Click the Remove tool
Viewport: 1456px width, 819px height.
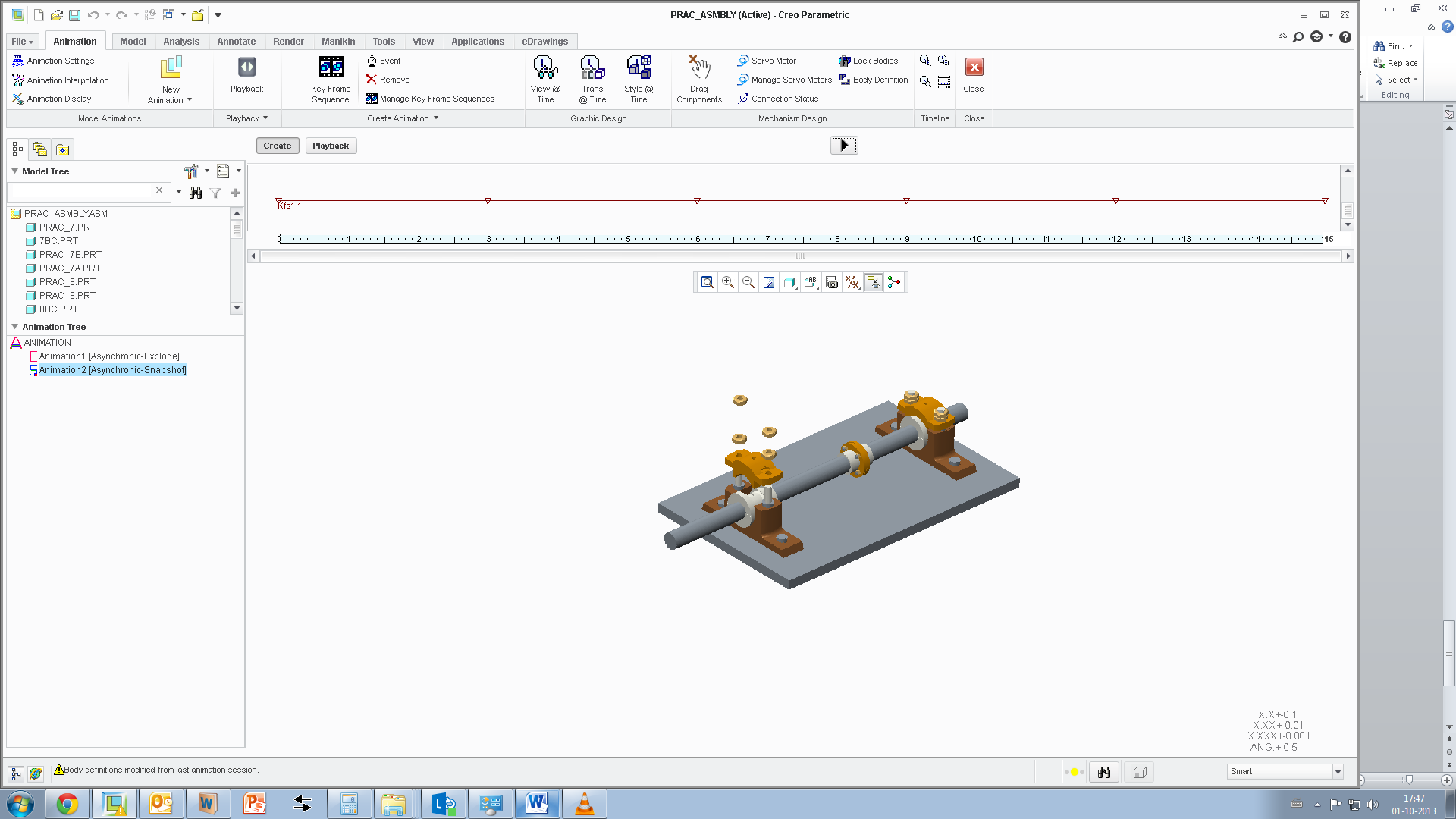pyautogui.click(x=388, y=80)
